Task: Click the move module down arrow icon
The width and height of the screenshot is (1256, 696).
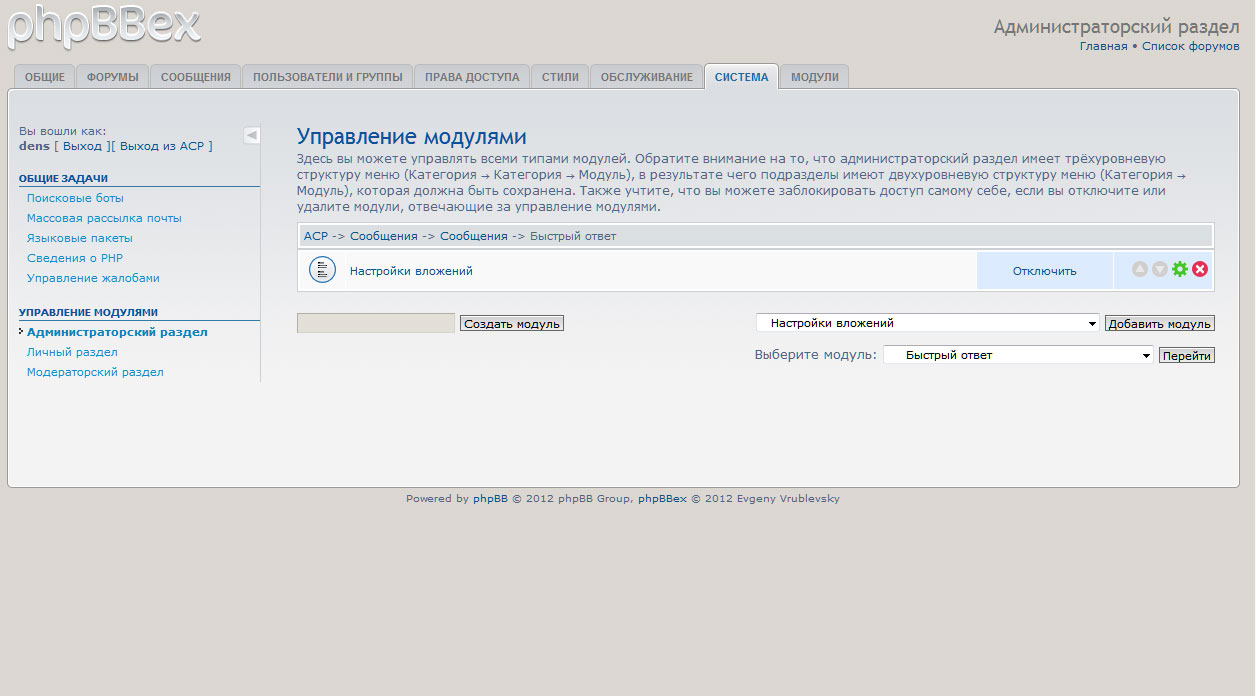Action: [x=1160, y=270]
